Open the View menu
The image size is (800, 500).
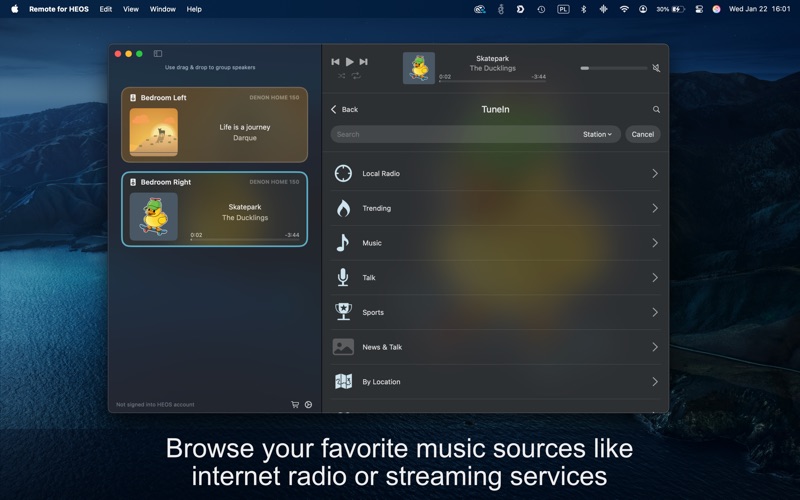[x=131, y=9]
